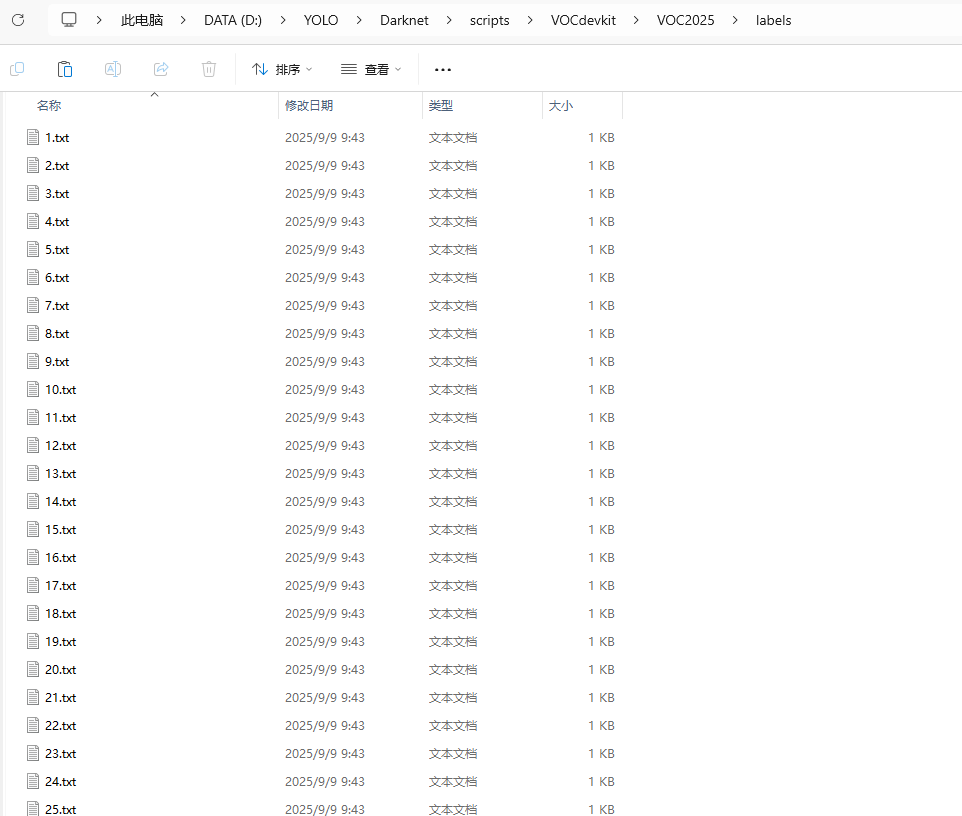Click the 文本文档 type cell of 10.txt
Viewport: 962px width, 816px height.
(453, 390)
